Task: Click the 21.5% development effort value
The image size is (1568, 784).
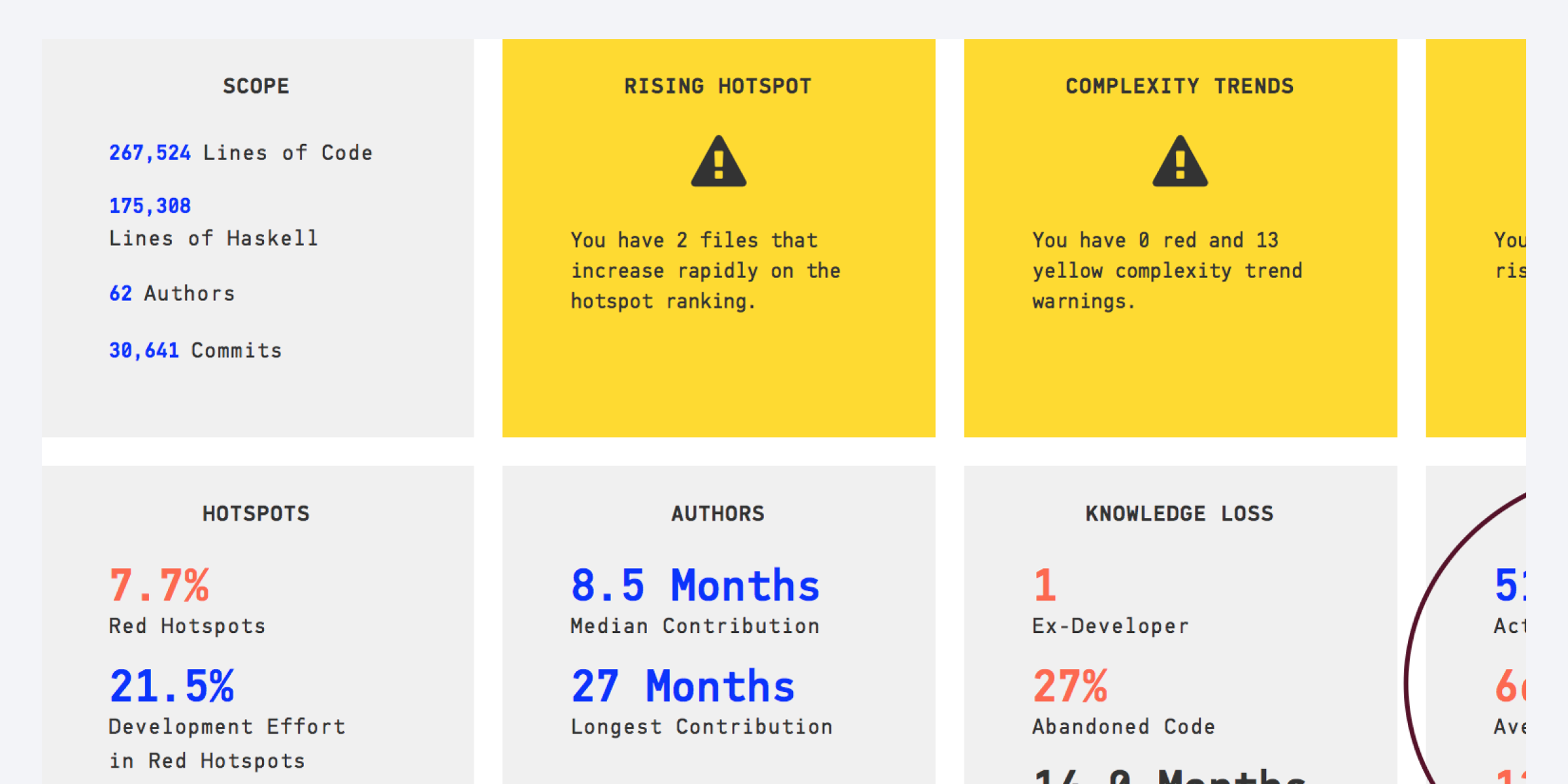Action: point(172,686)
